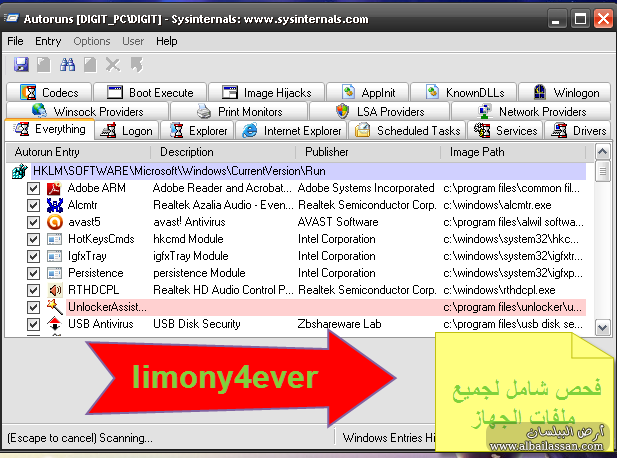Click the RTHDCPL speaker icon

(x=54, y=290)
